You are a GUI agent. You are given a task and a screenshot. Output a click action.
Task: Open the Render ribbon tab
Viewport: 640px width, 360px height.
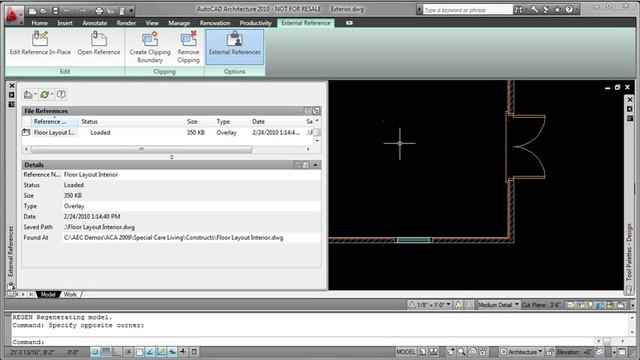(126, 23)
